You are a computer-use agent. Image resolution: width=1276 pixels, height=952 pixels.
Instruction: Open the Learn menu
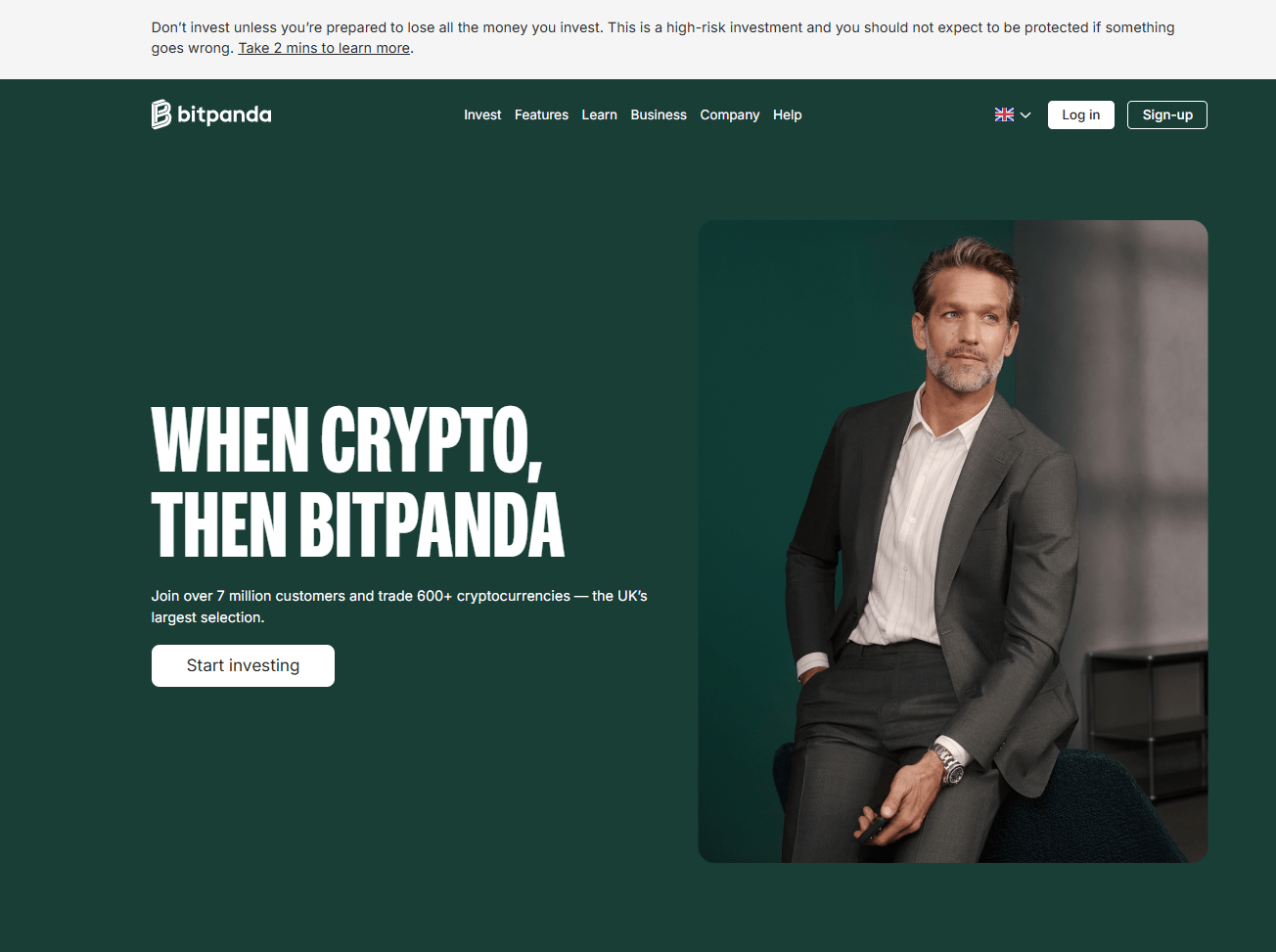(x=599, y=114)
